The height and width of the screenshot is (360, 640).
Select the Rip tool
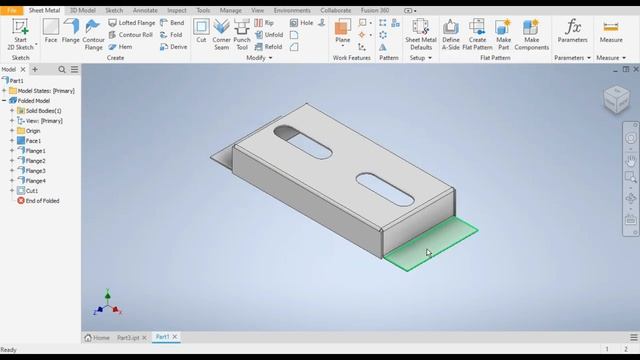264,23
